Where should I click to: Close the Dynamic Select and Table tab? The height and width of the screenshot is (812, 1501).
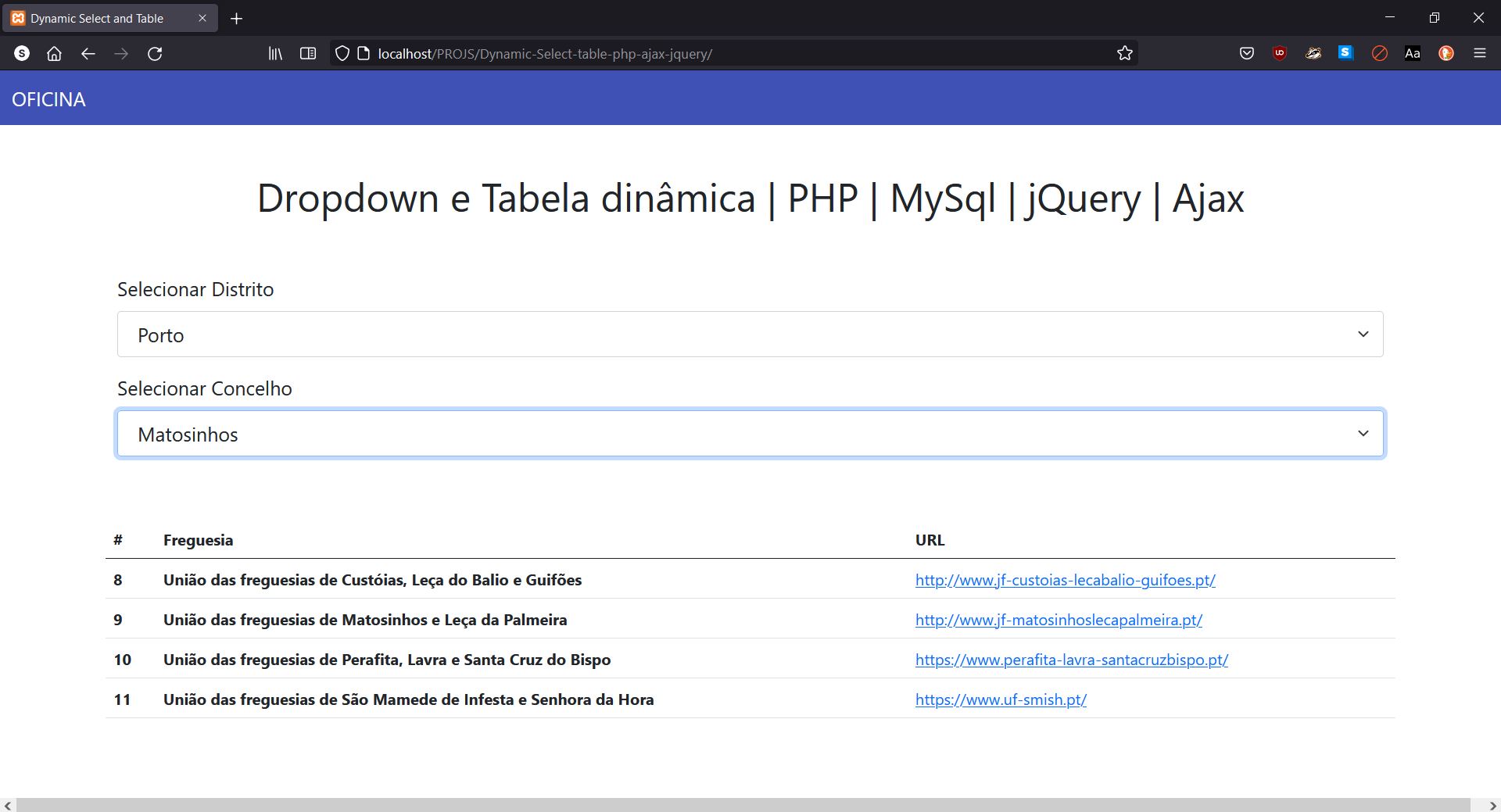coord(202,18)
